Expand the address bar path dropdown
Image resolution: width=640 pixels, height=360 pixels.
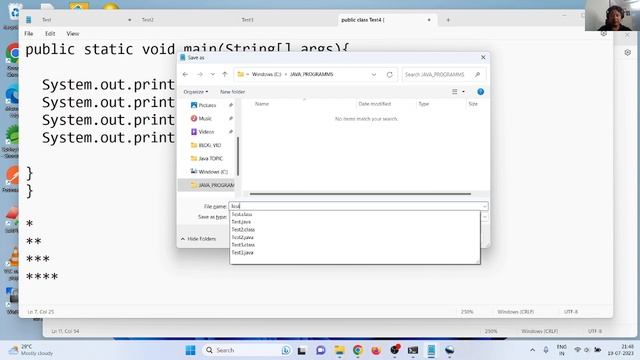[373, 74]
